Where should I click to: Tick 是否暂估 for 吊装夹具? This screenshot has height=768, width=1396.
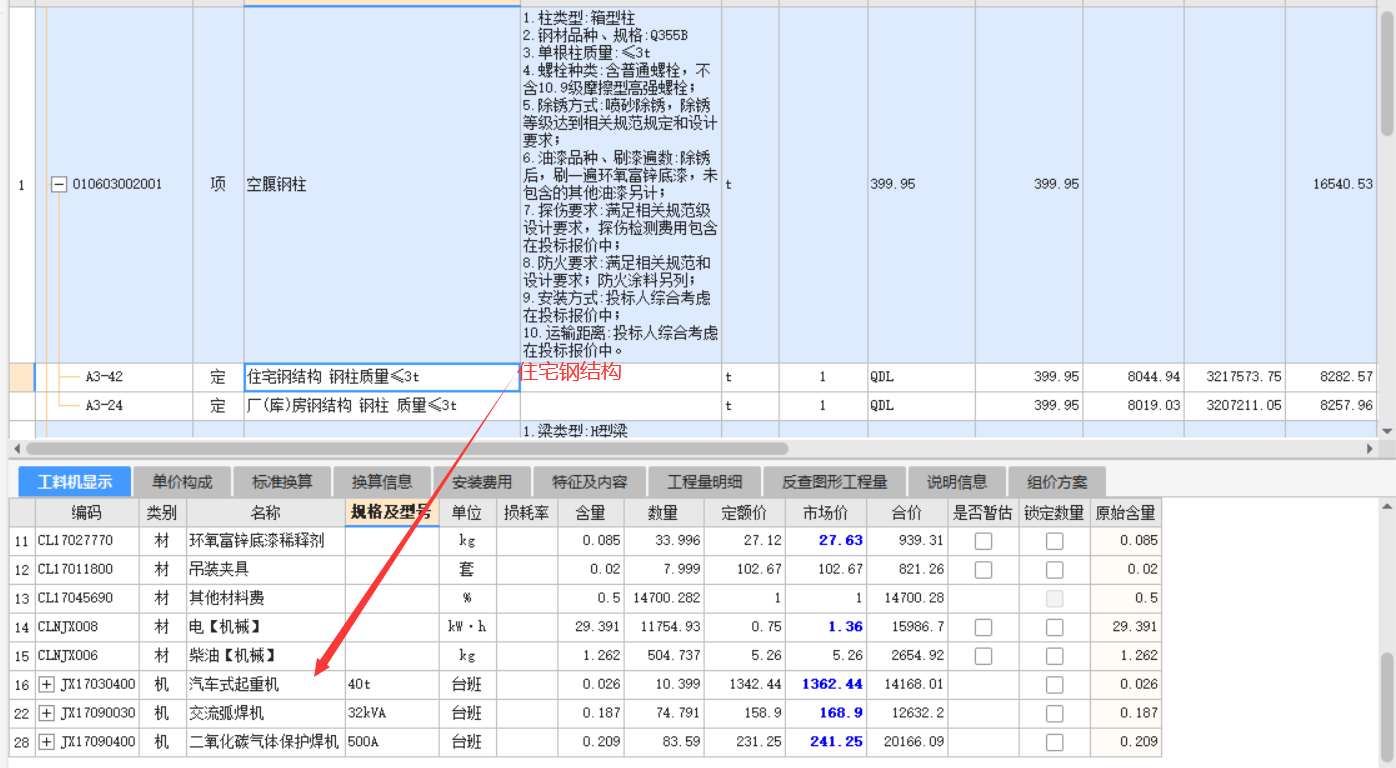click(x=984, y=570)
